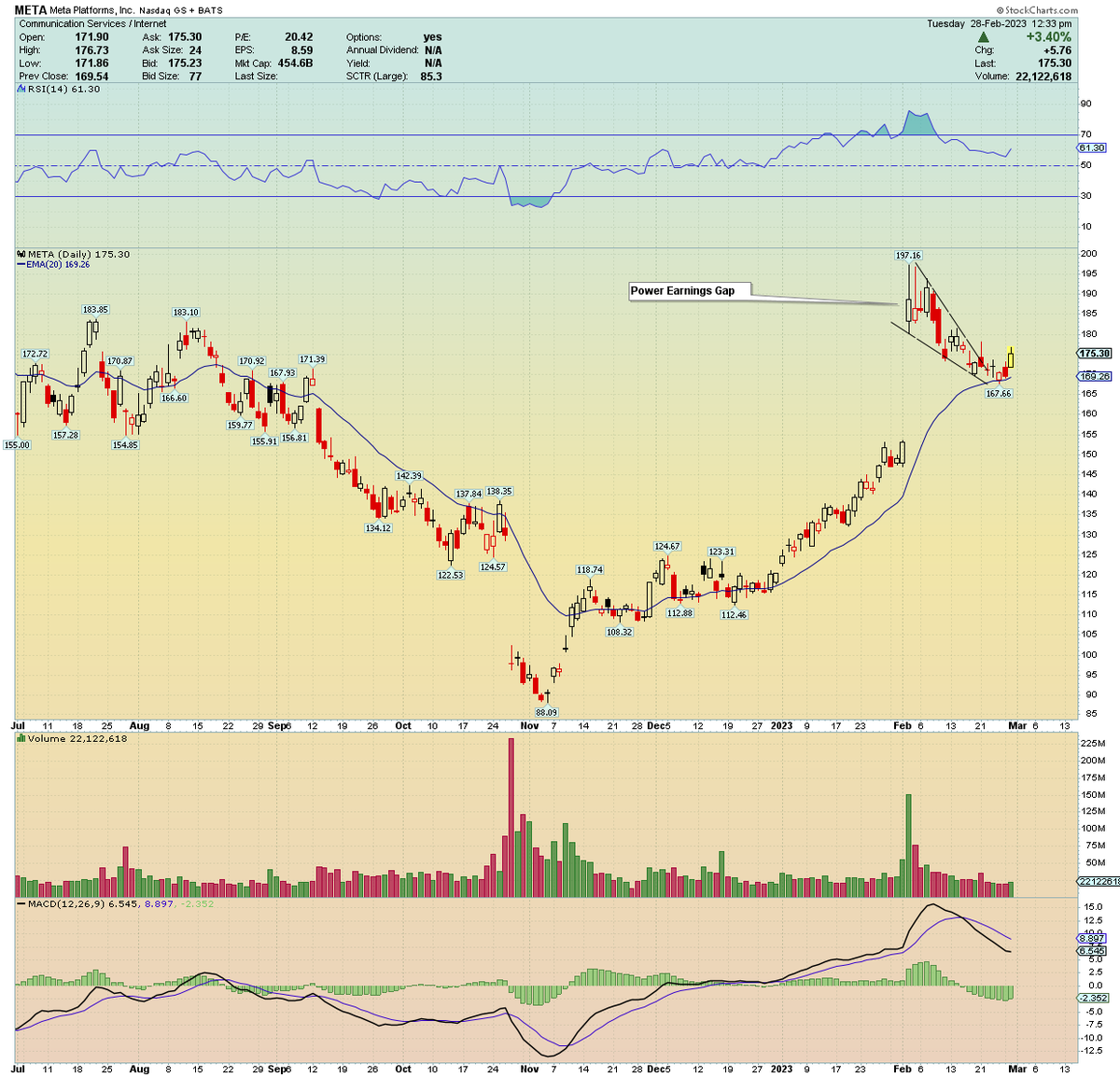This screenshot has width=1120, height=1077.
Task: Click the 171.39 September price label
Action: click(312, 359)
